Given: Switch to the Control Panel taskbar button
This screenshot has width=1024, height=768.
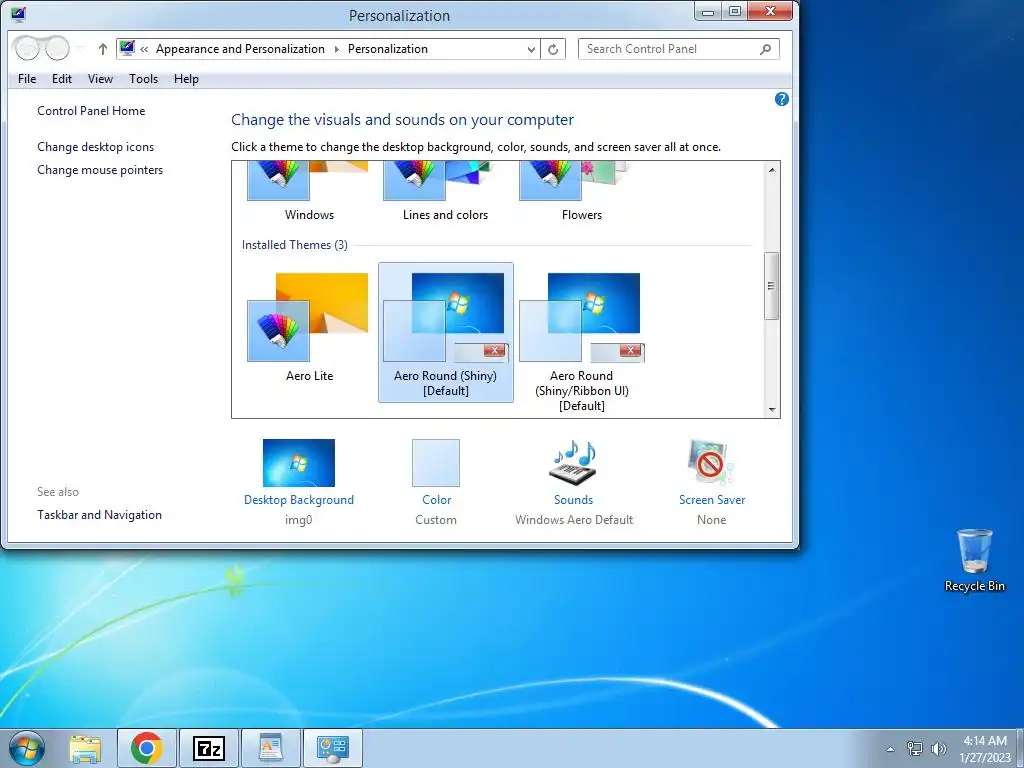Looking at the screenshot, I should 332,748.
